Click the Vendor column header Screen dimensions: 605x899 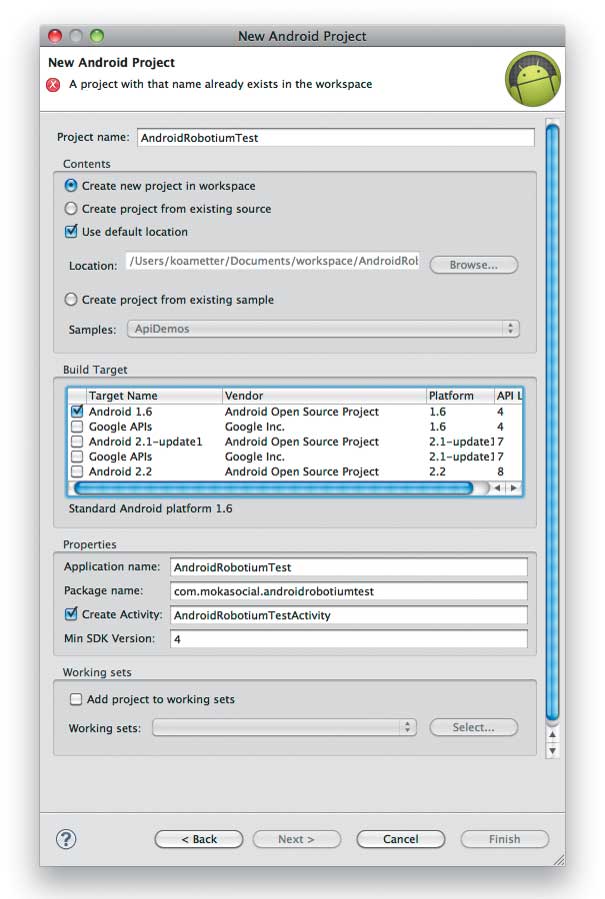(x=324, y=396)
